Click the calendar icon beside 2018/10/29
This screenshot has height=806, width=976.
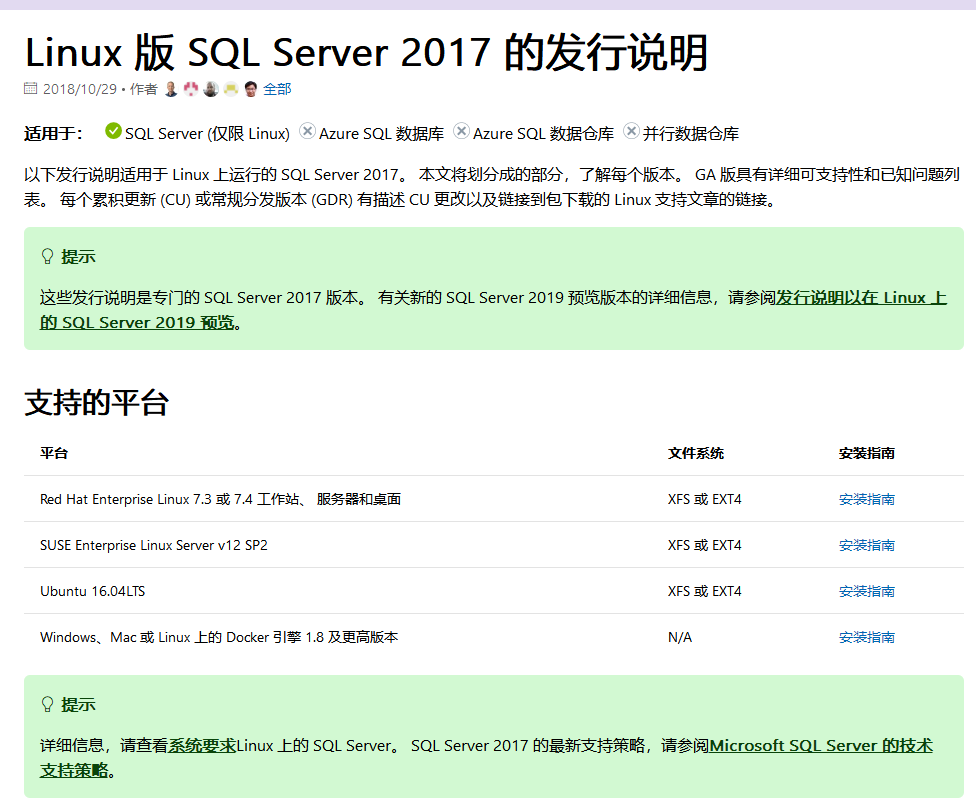(x=30, y=88)
